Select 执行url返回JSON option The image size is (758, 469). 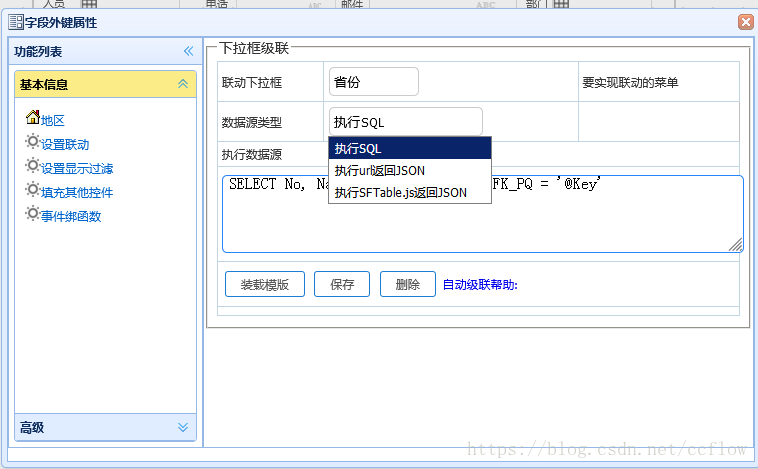pos(410,171)
